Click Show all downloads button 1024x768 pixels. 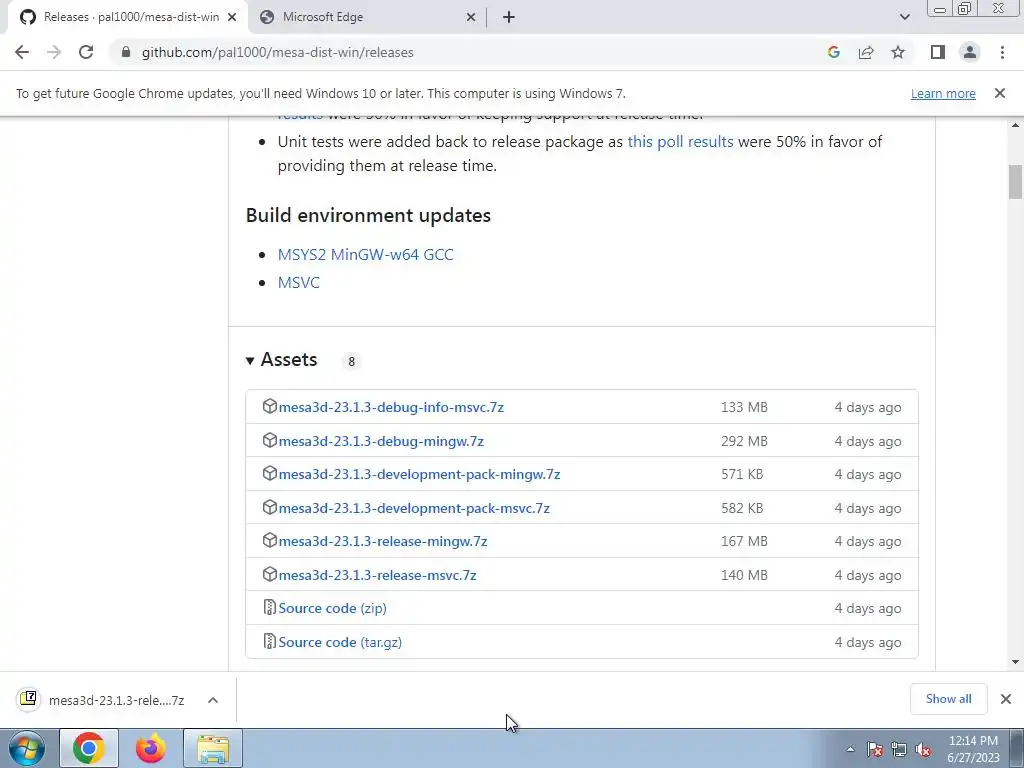(x=948, y=699)
